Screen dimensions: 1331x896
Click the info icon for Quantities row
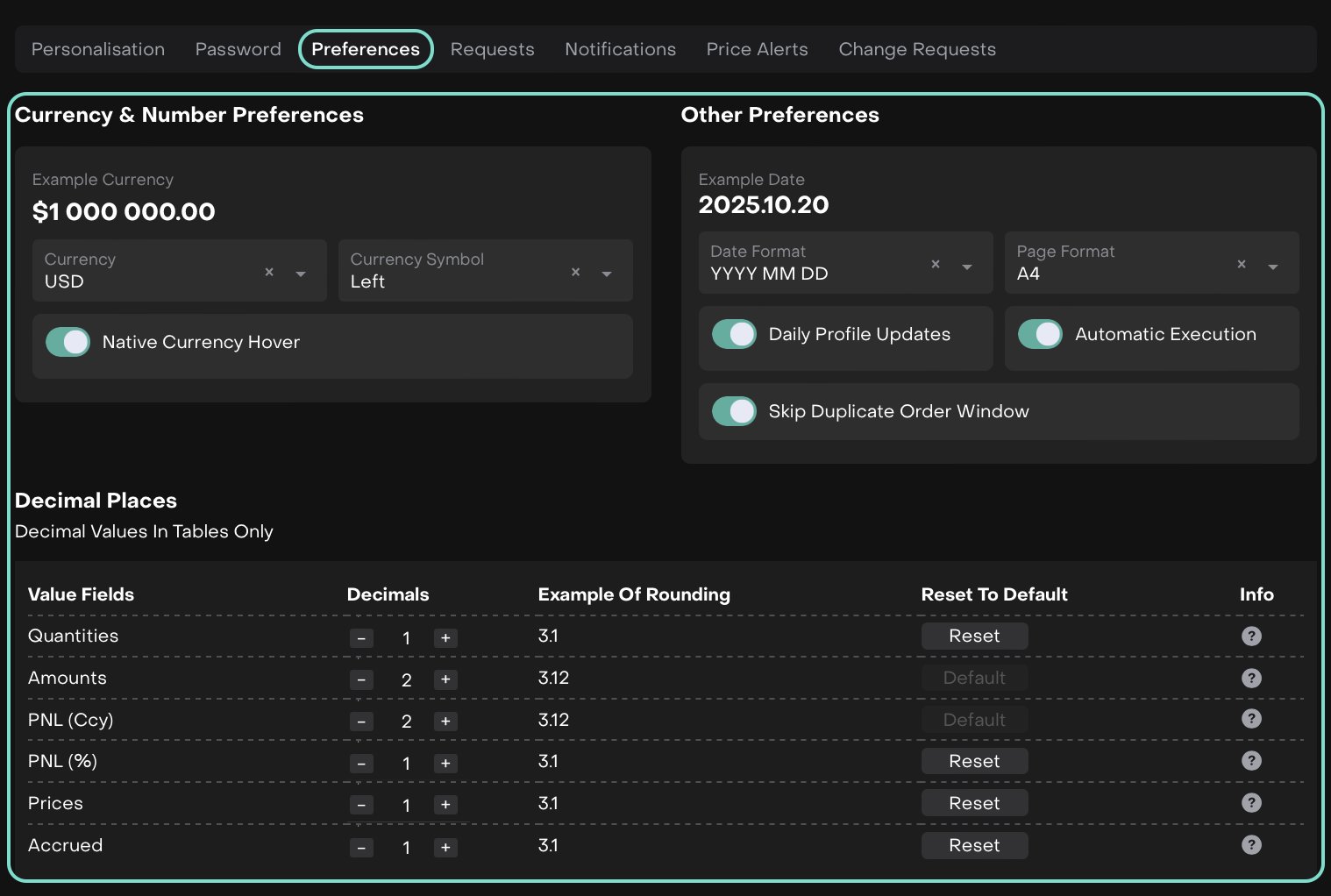(x=1251, y=636)
